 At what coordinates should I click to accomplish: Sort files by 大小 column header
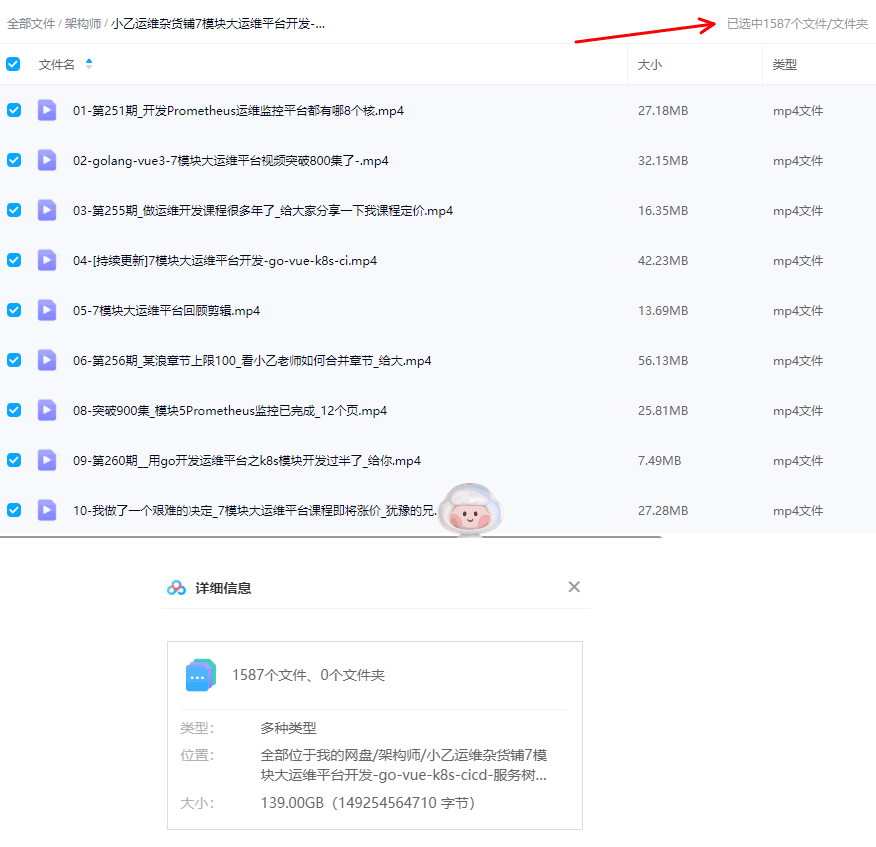(x=650, y=64)
